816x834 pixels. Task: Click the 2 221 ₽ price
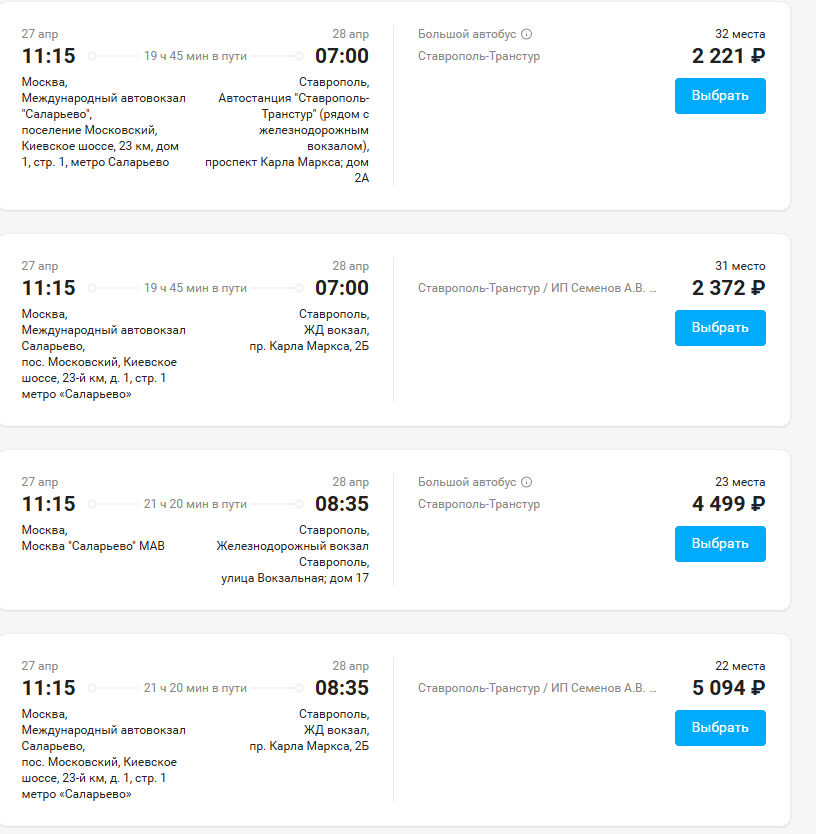coord(728,56)
